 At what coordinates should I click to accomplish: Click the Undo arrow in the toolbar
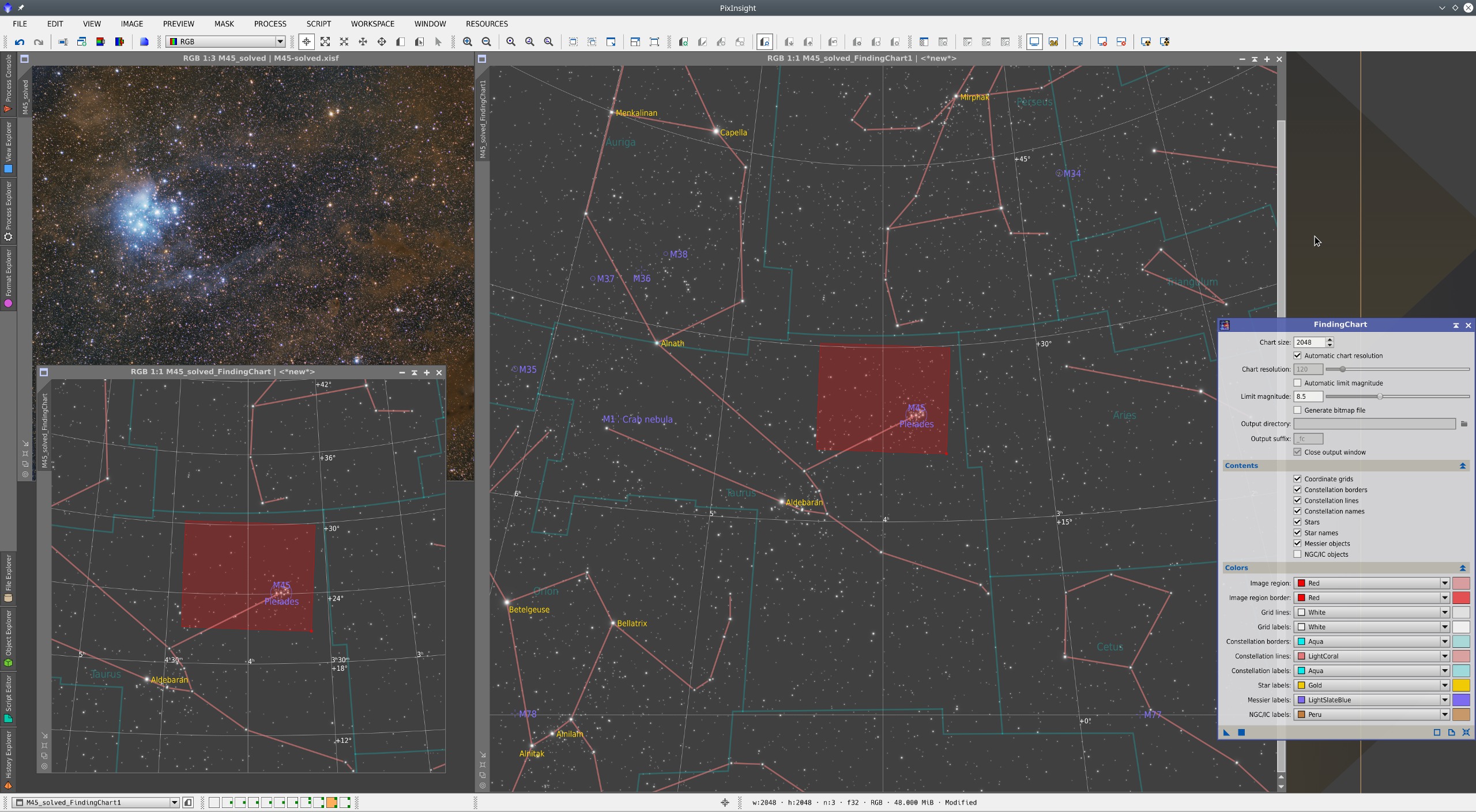pos(20,41)
